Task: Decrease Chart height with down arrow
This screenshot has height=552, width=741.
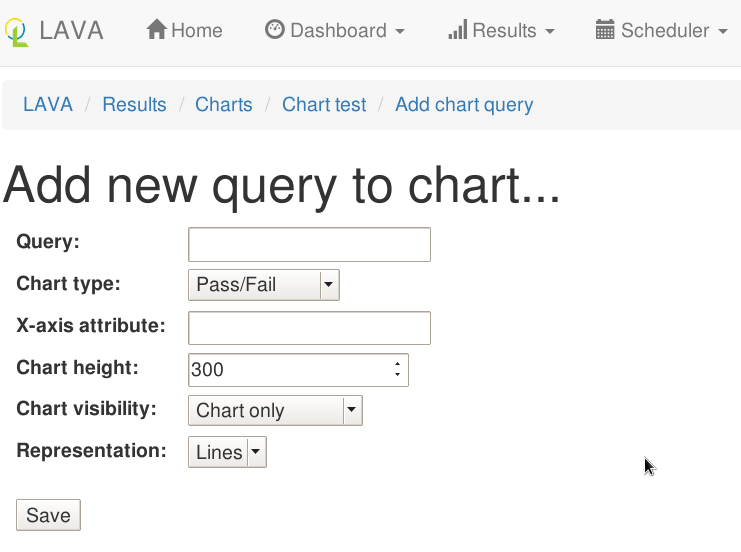Action: (398, 376)
